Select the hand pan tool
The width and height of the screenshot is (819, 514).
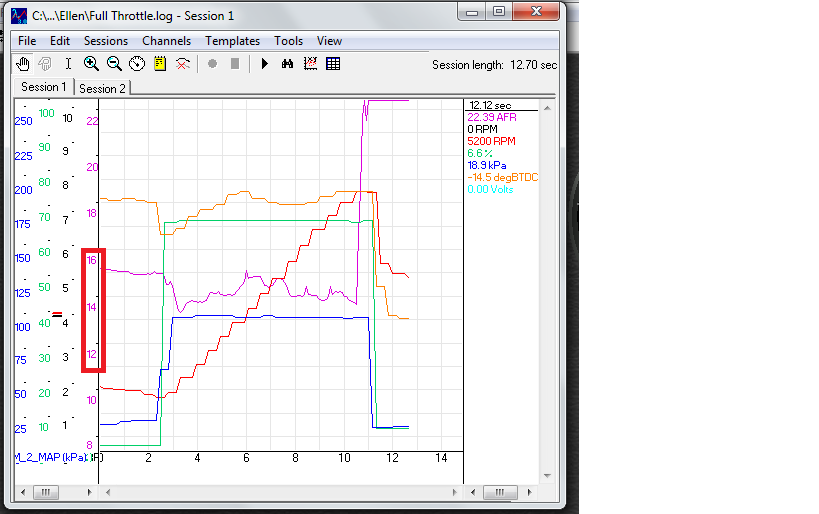point(24,64)
